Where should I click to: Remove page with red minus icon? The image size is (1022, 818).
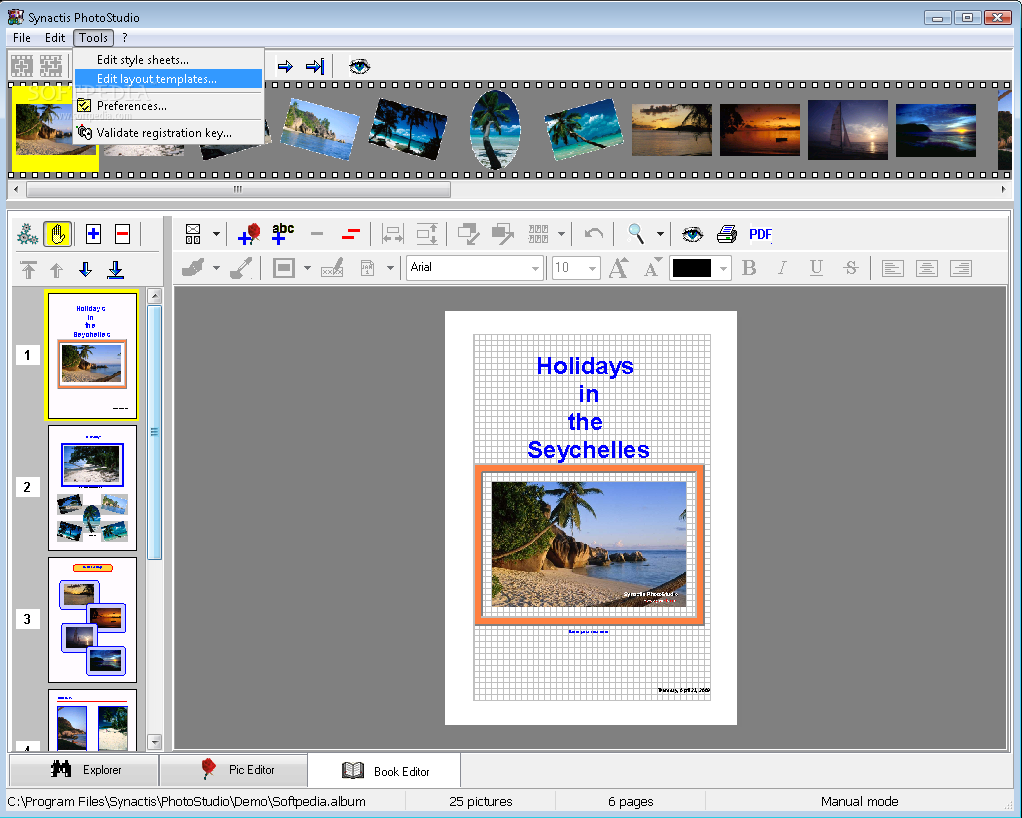(x=123, y=234)
